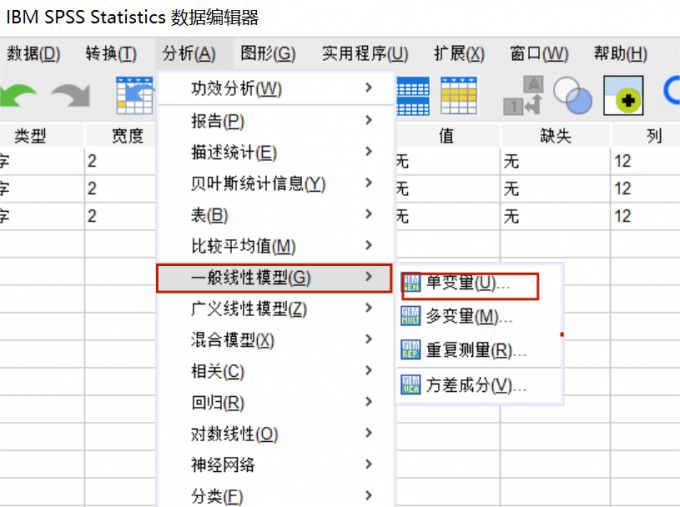
Task: Expand submenu arrow next to 回归(R)
Action: (369, 402)
